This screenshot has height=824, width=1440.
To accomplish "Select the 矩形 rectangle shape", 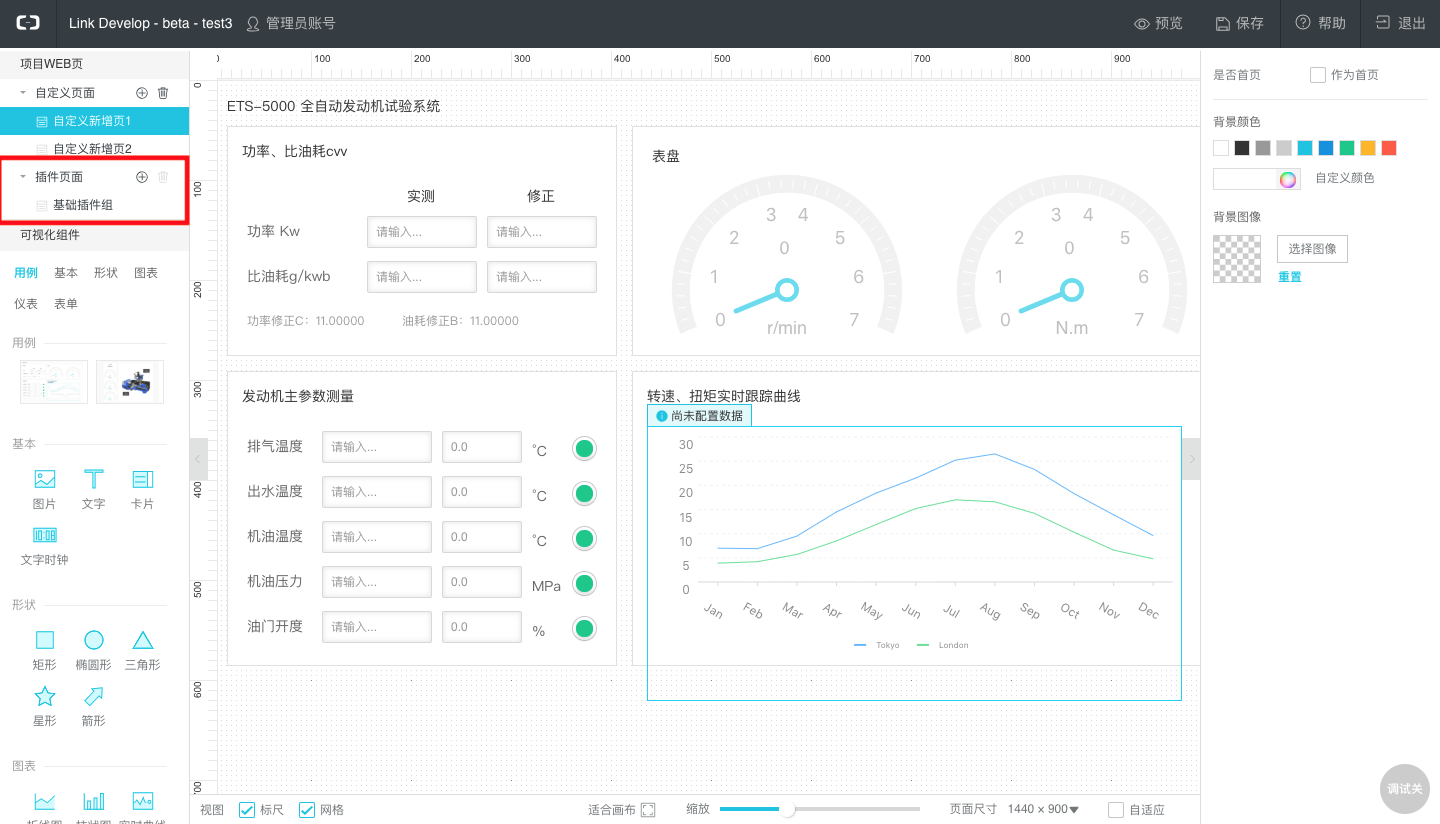I will 45,640.
